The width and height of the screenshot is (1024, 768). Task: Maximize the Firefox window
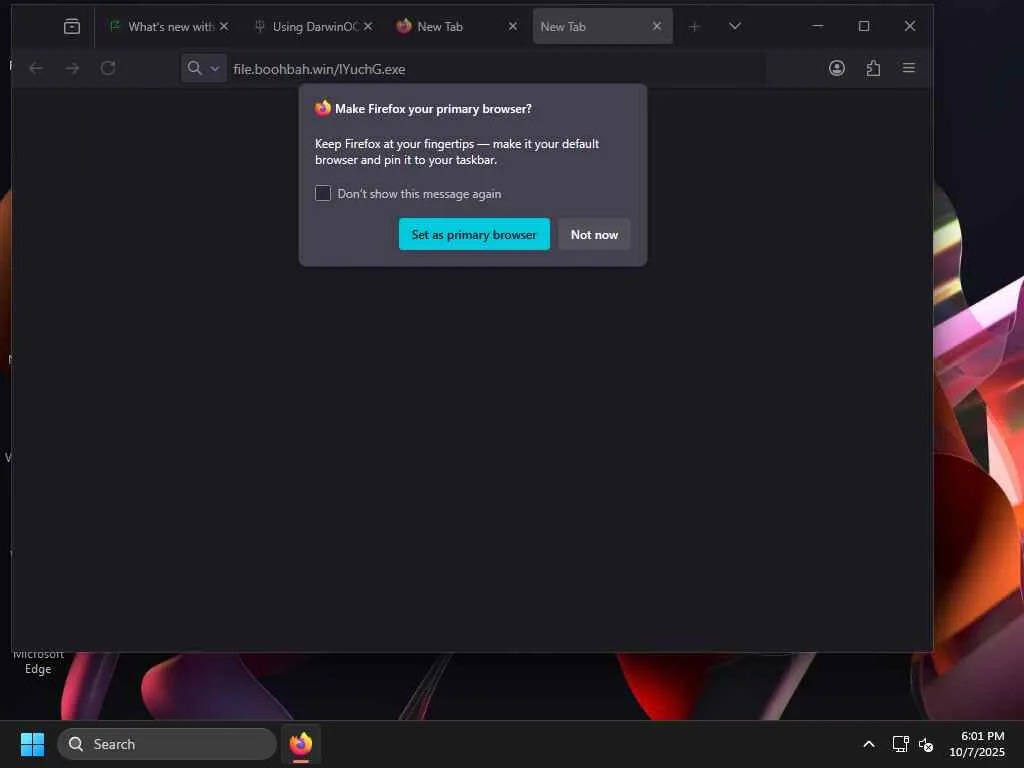coord(864,26)
